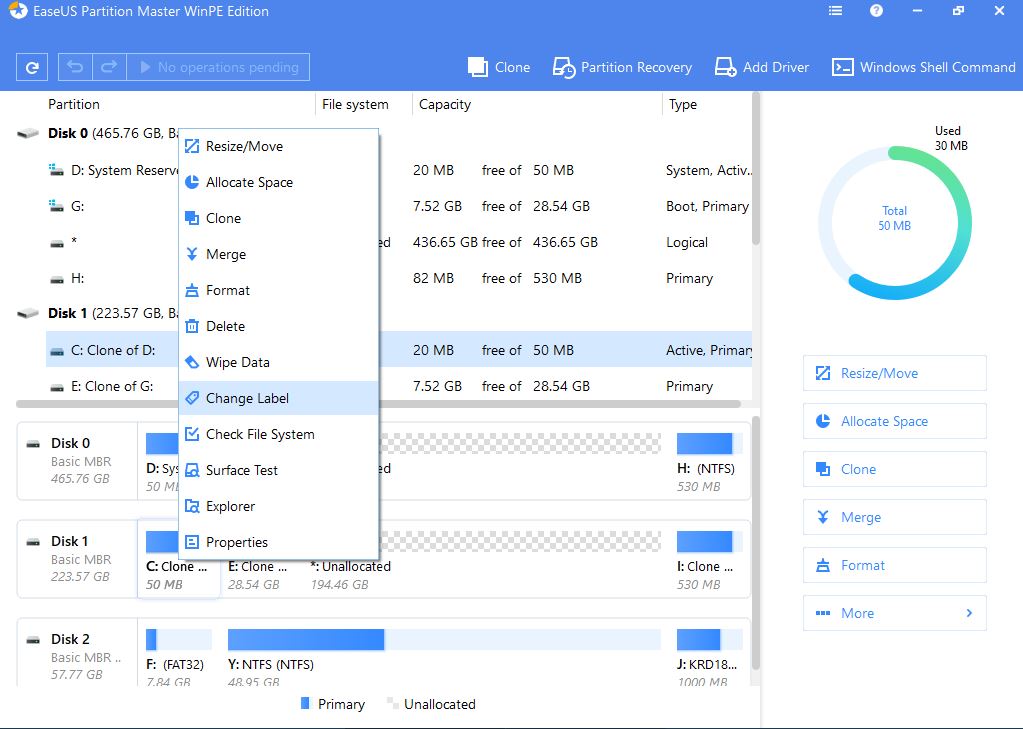Click the help question mark icon

tap(876, 11)
